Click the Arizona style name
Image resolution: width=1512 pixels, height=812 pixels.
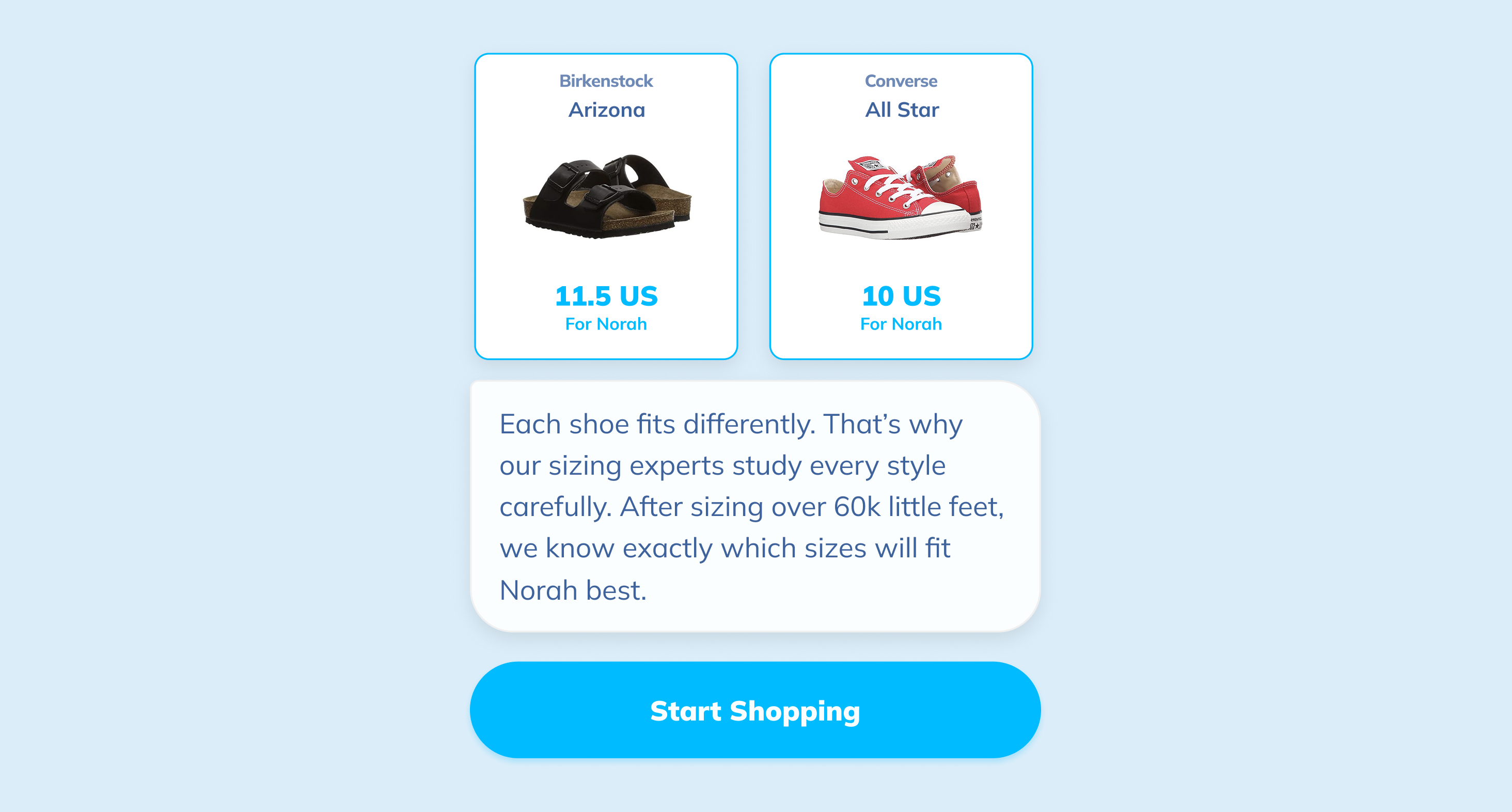[x=606, y=110]
